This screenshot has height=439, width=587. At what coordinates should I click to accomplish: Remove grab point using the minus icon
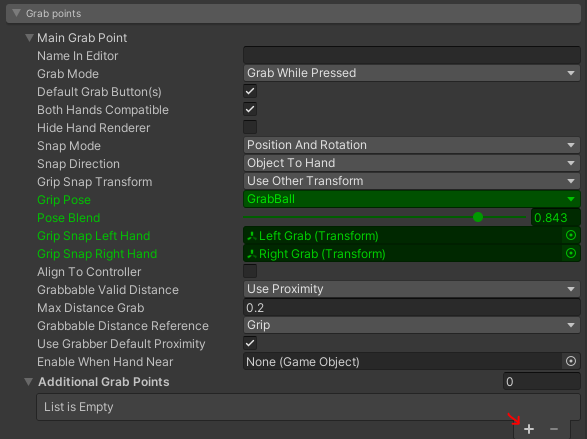(554, 429)
